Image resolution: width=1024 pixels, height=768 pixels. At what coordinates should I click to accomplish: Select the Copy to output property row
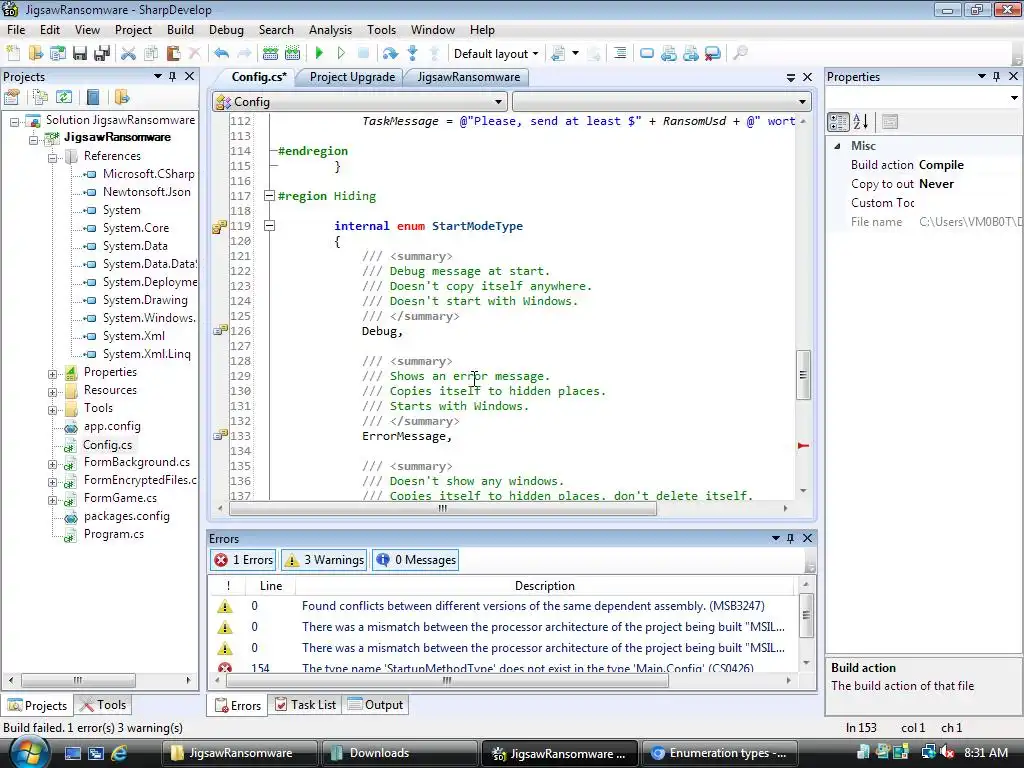923,184
